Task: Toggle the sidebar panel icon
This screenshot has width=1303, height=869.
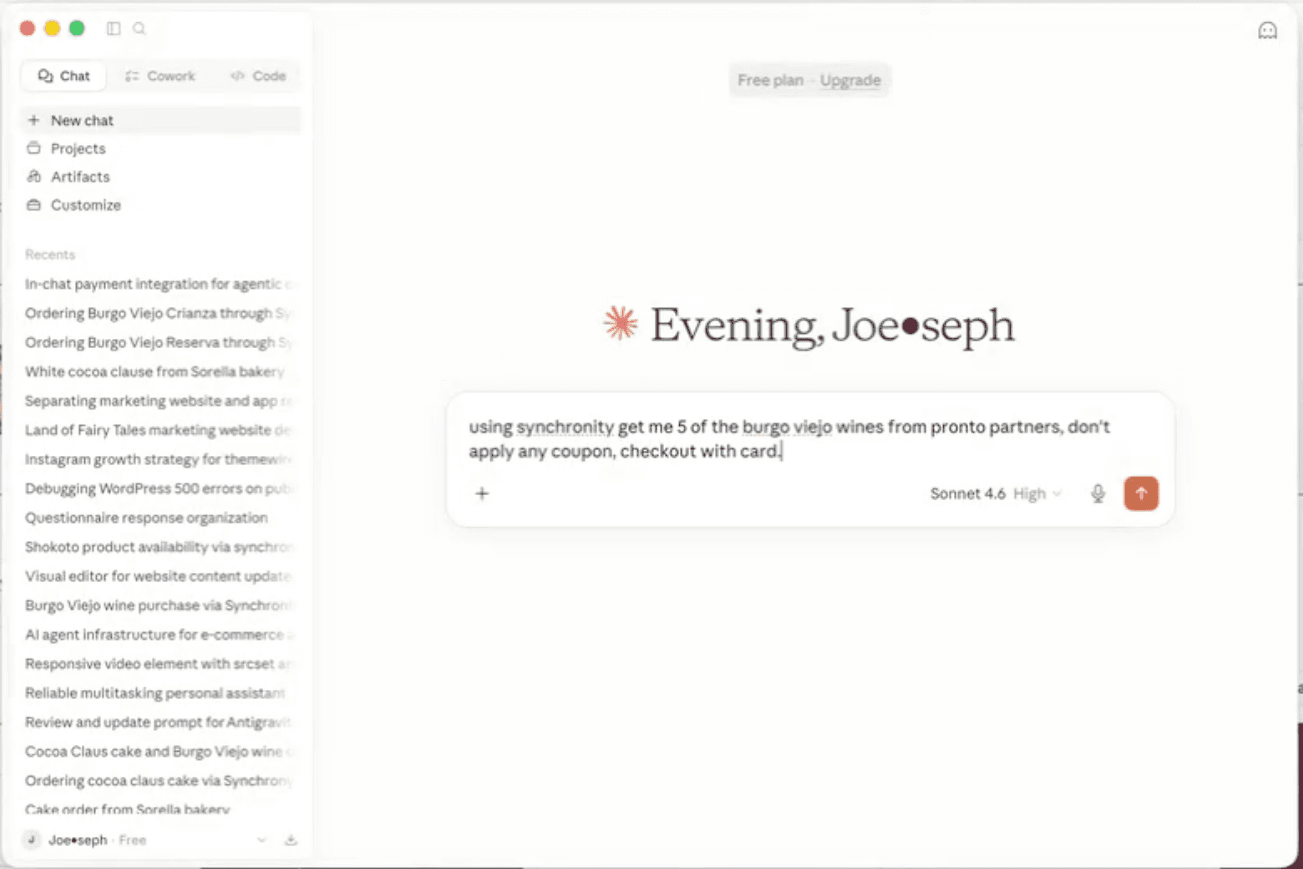Action: pyautogui.click(x=113, y=29)
